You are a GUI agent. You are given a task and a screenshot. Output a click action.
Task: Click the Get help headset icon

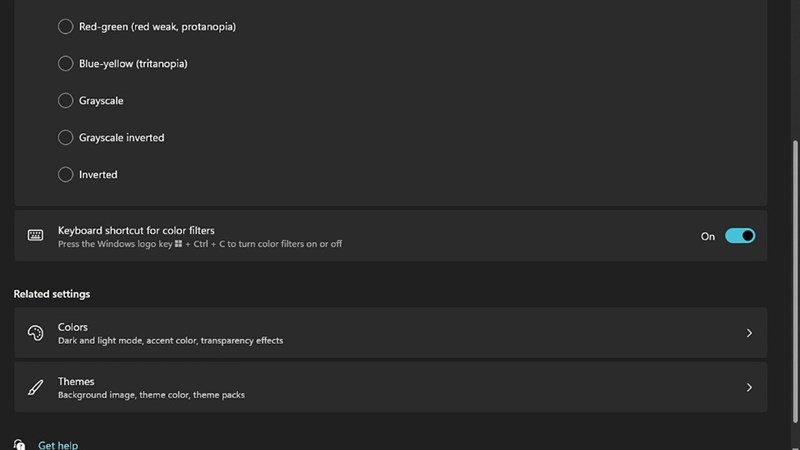(19, 445)
